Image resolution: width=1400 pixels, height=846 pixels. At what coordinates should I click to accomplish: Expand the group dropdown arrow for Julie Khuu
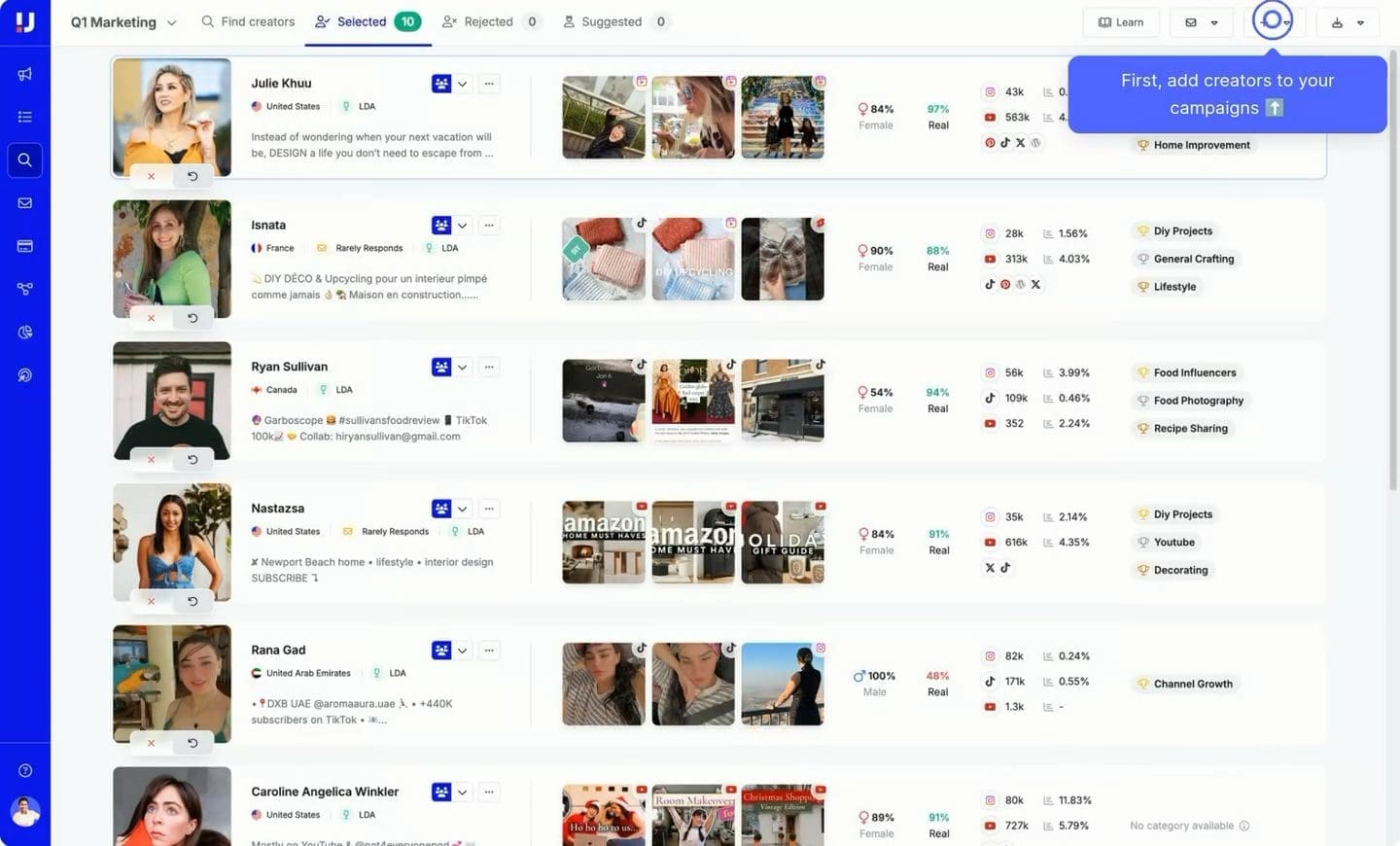[463, 84]
